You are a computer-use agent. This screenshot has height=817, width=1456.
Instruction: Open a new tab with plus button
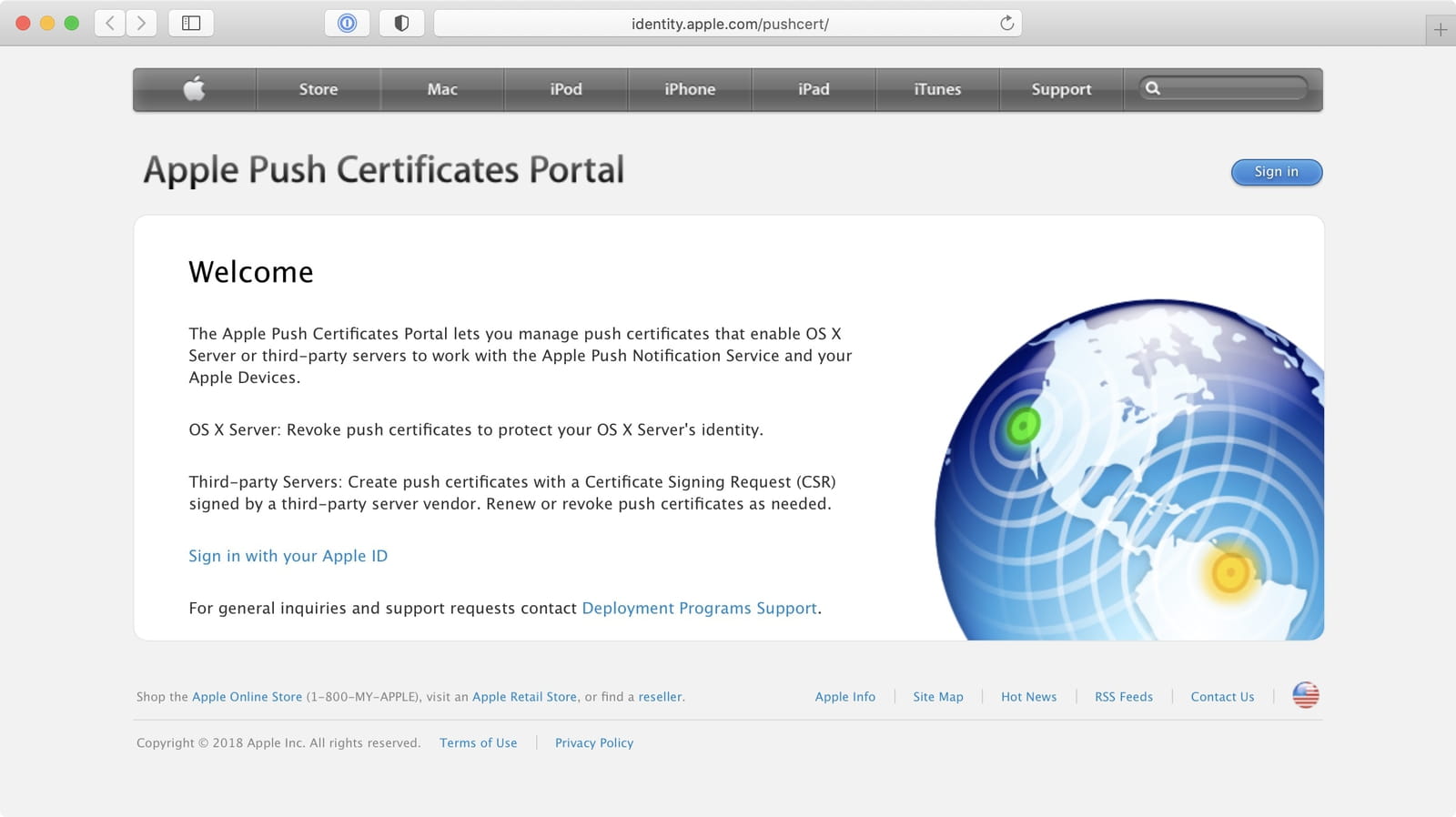click(x=1441, y=30)
